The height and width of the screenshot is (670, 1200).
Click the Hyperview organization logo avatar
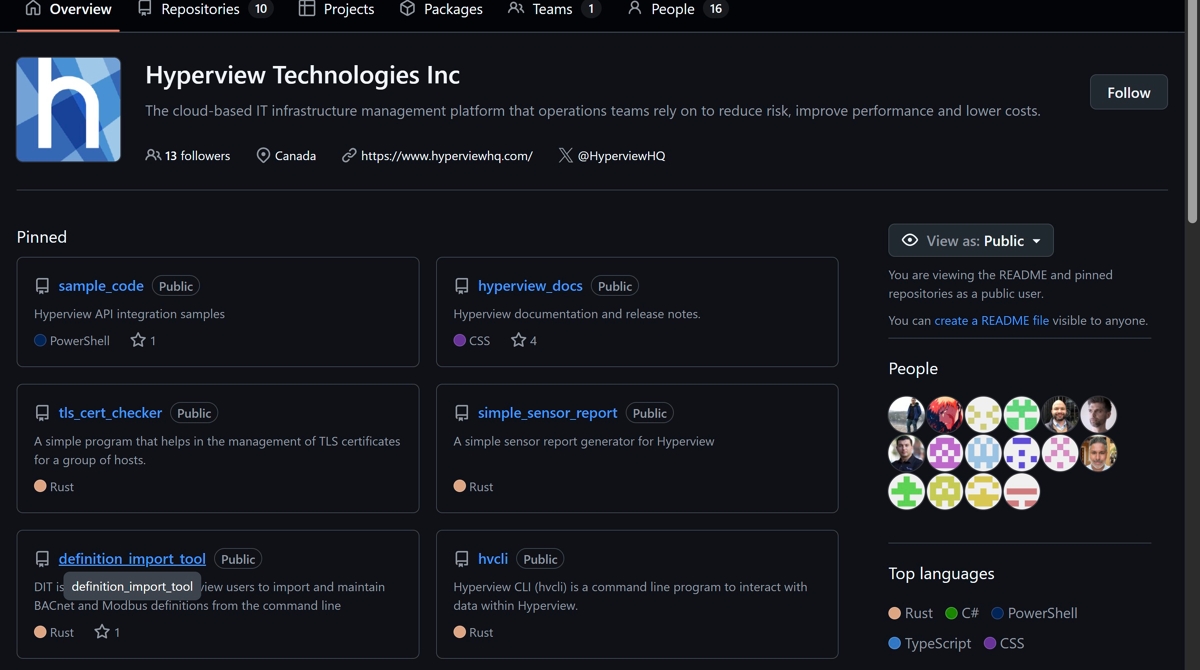point(68,109)
